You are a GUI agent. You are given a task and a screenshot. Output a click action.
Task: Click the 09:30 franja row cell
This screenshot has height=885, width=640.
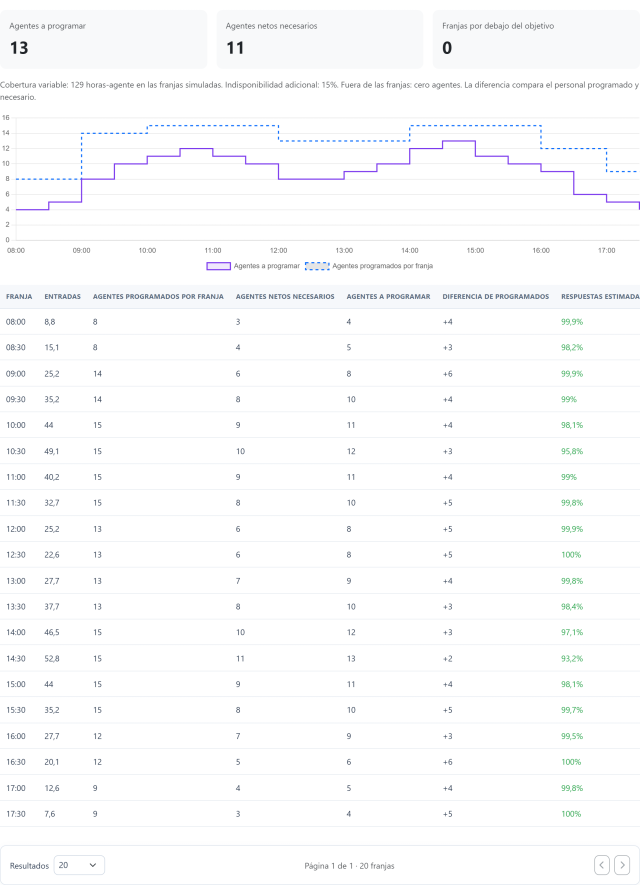pos(16,399)
